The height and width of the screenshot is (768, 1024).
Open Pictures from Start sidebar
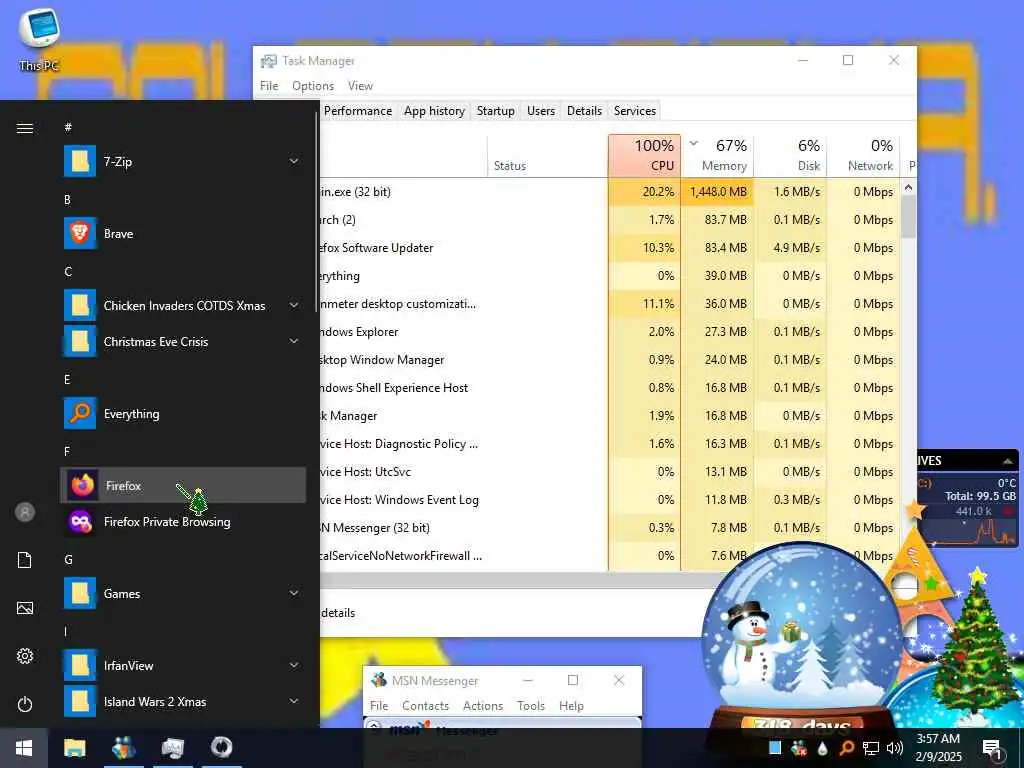[x=25, y=608]
